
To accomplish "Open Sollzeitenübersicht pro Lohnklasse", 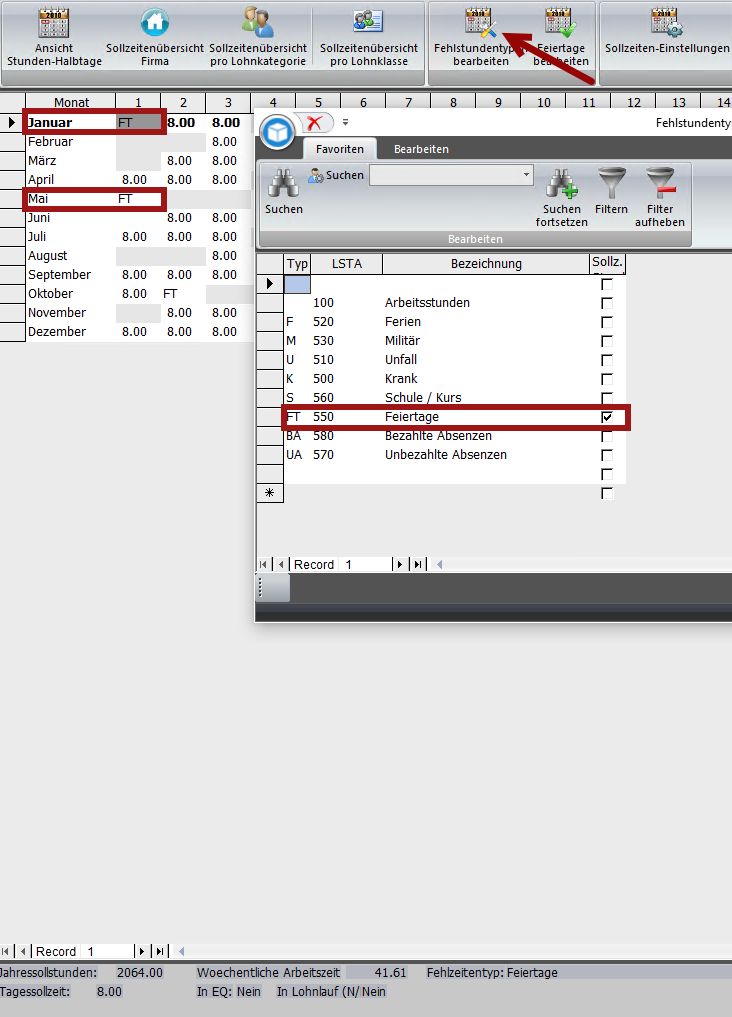I will pyautogui.click(x=368, y=40).
